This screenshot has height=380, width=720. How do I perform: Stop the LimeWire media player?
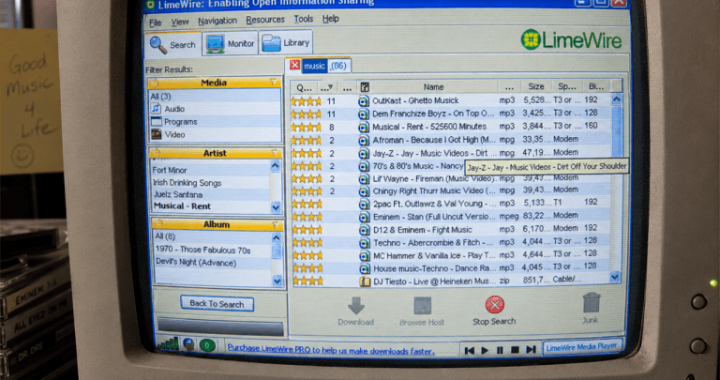(515, 350)
